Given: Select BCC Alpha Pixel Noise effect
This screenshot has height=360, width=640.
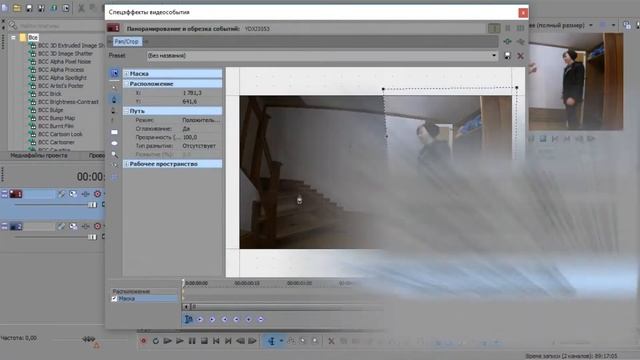Looking at the screenshot, I should [64, 62].
